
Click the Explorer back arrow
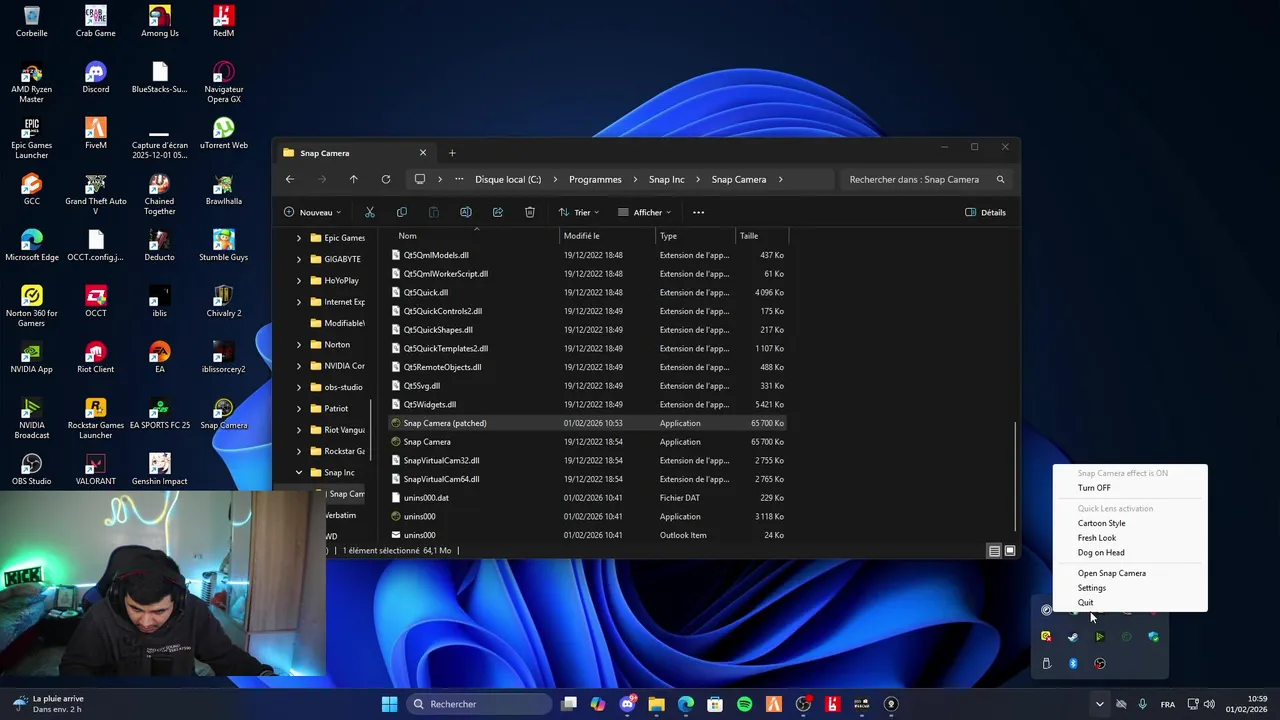pyautogui.click(x=290, y=179)
